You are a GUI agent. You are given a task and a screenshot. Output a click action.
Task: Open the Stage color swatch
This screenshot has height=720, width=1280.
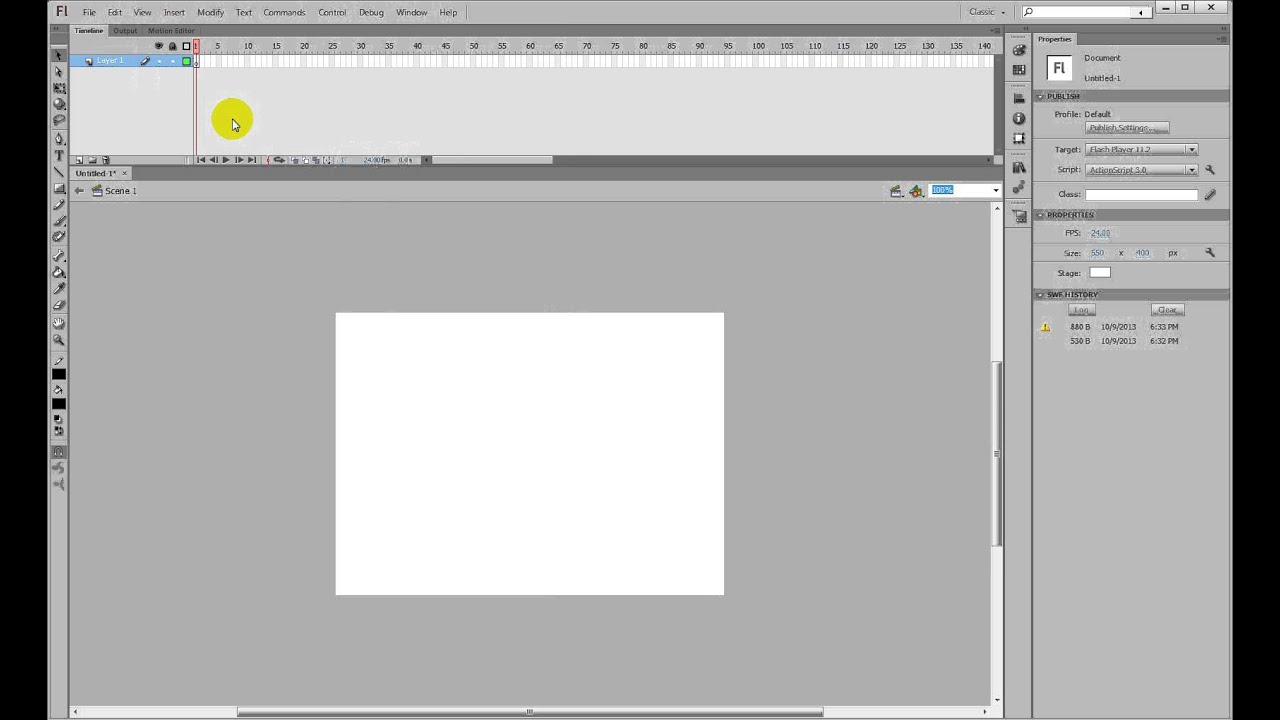coord(1100,273)
